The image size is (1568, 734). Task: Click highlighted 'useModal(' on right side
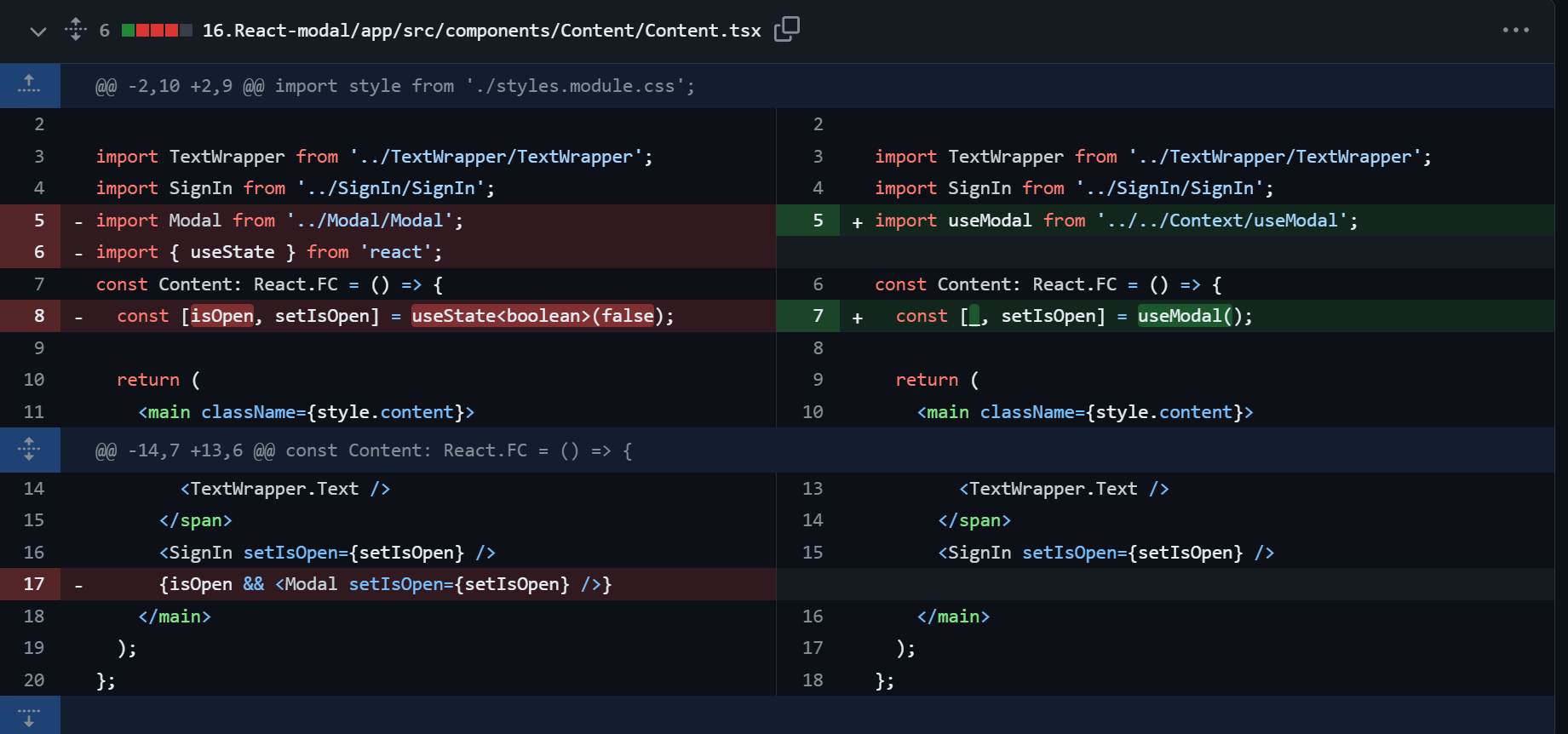1185,316
